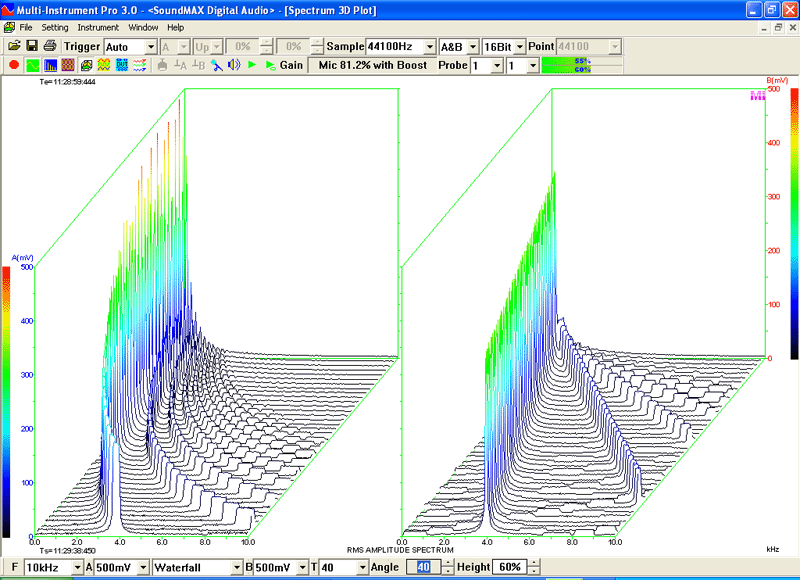Screen dimensions: 800x580
Task: Mute output via the speaker icon
Action: [234, 64]
